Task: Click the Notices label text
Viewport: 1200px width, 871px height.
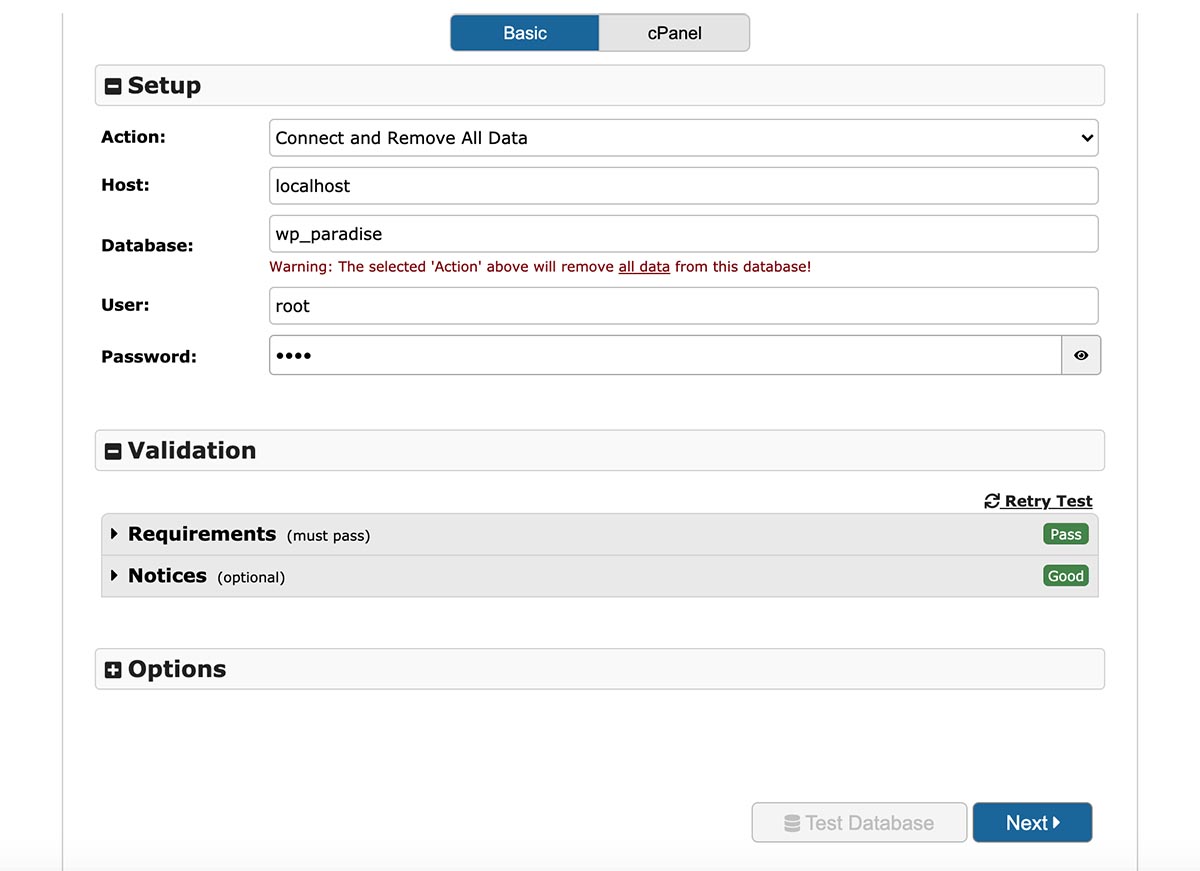Action: click(x=167, y=576)
